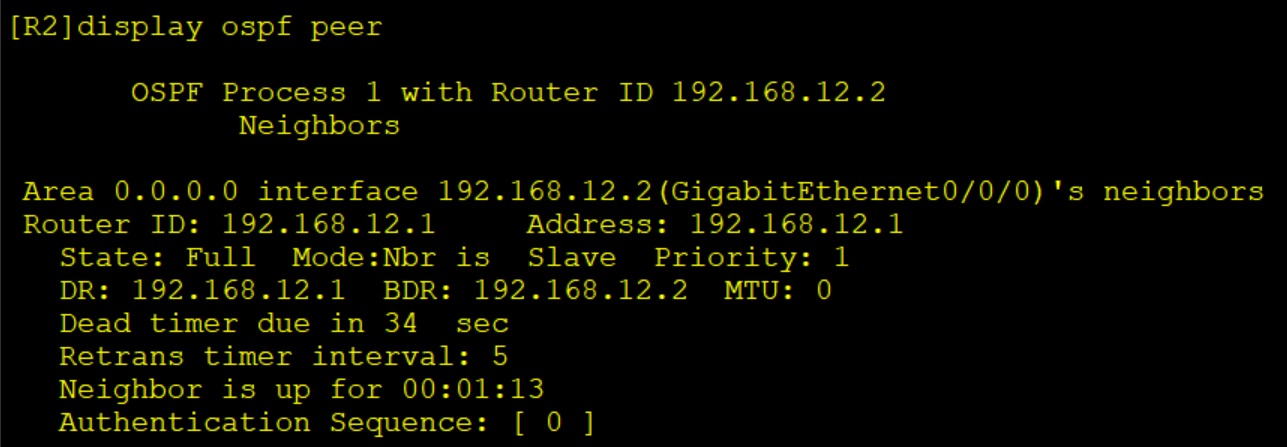
Task: Click the 'MTU: 0' value
Action: [778, 290]
